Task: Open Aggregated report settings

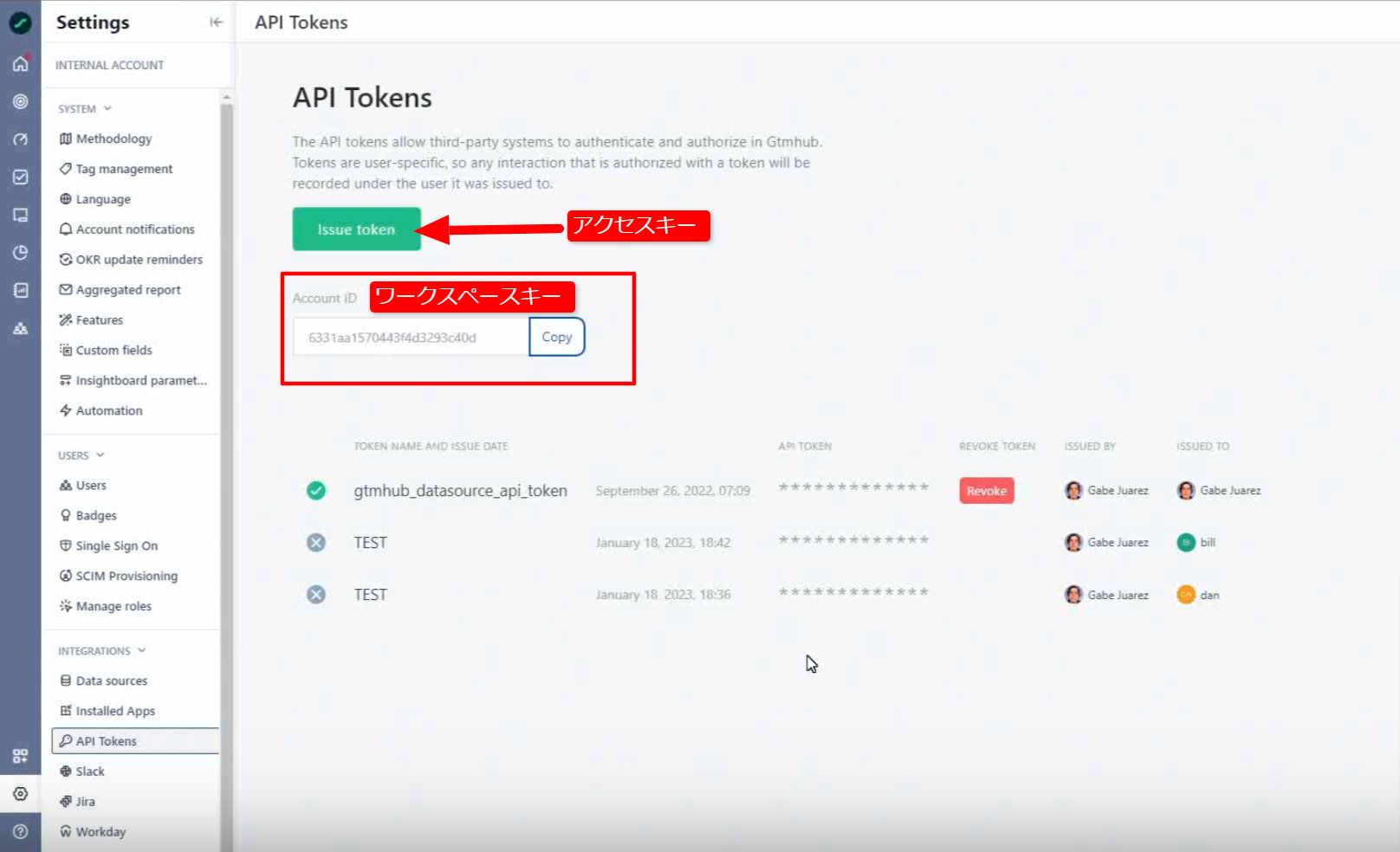Action: coord(120,290)
